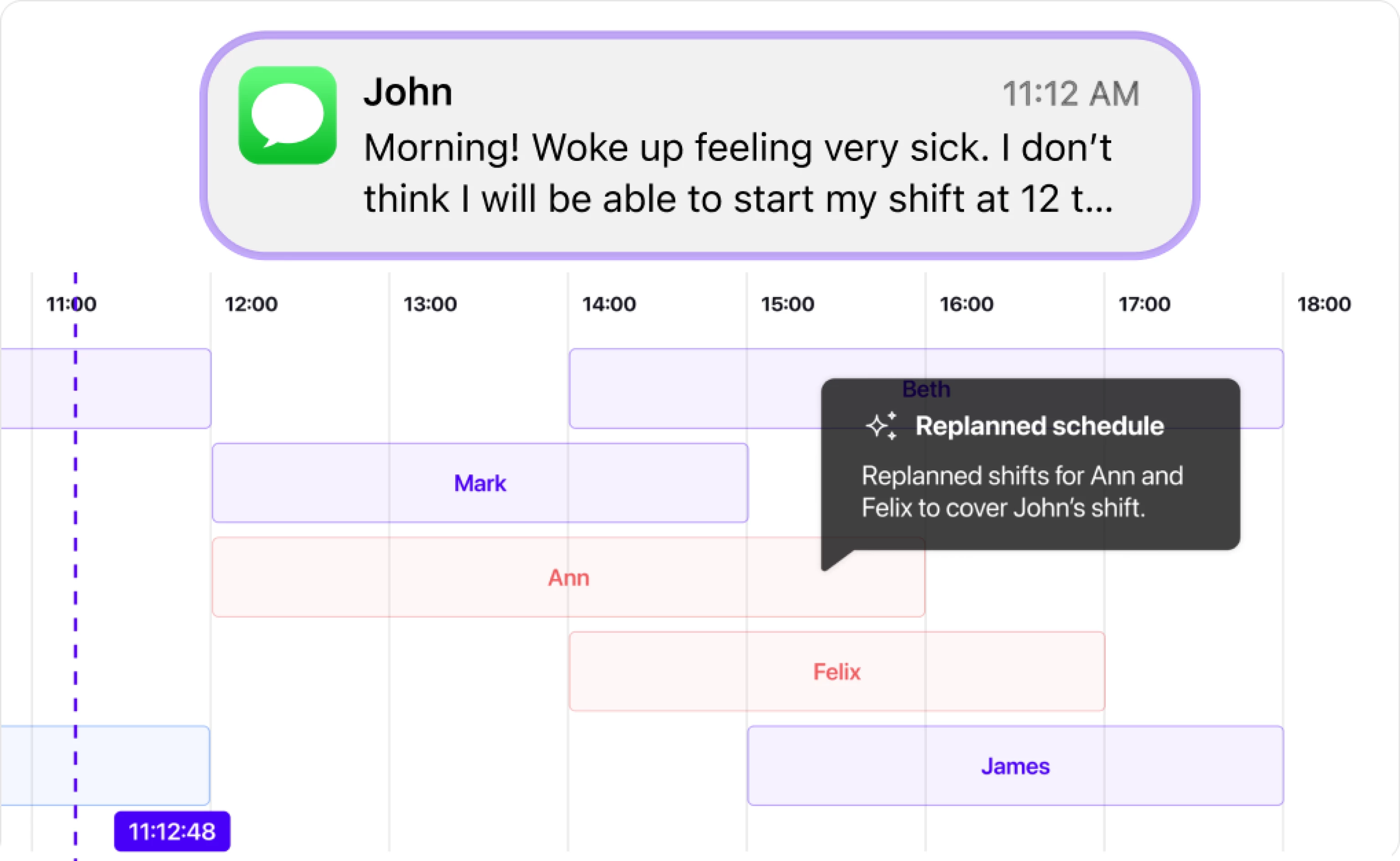Click the green Messages app icon
The image size is (1400, 861).
point(288,116)
